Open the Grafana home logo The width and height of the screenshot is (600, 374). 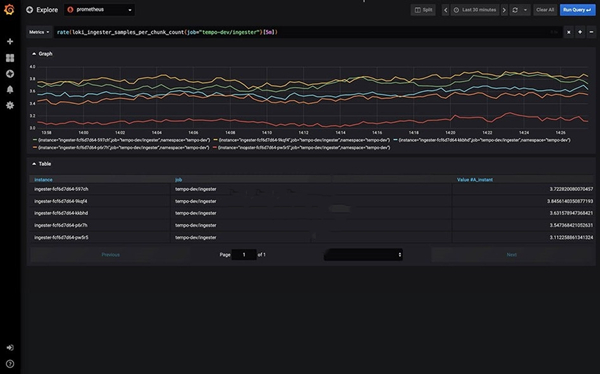pos(9,9)
